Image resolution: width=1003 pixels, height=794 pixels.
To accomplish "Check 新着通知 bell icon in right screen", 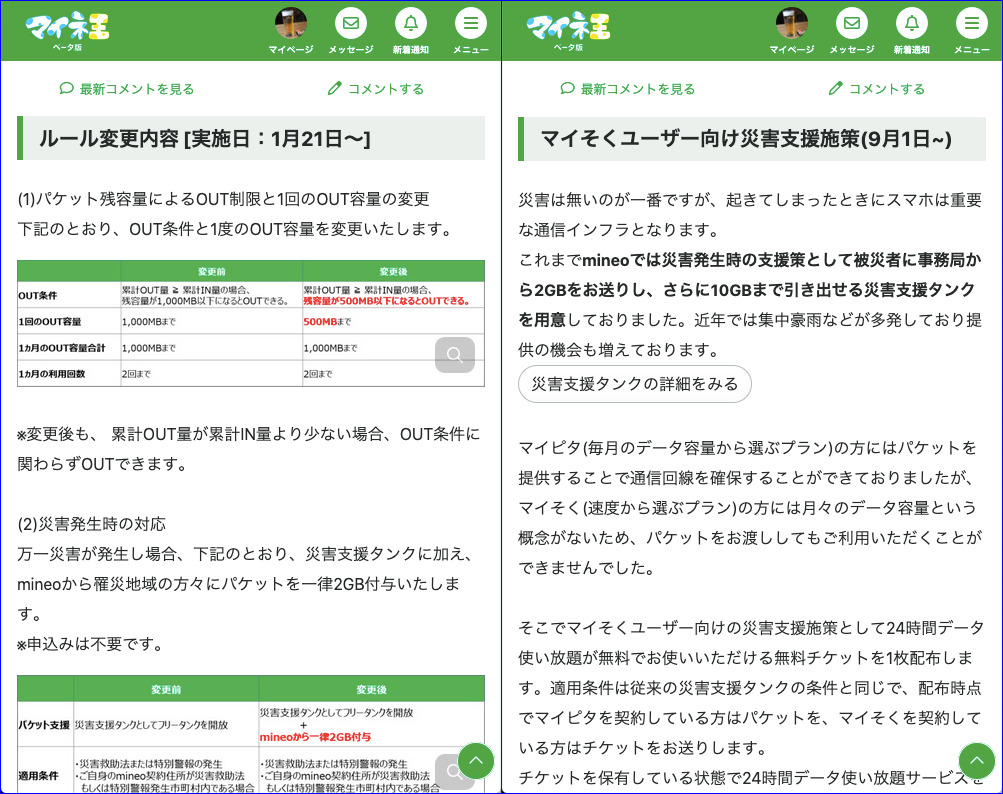I will click(912, 23).
